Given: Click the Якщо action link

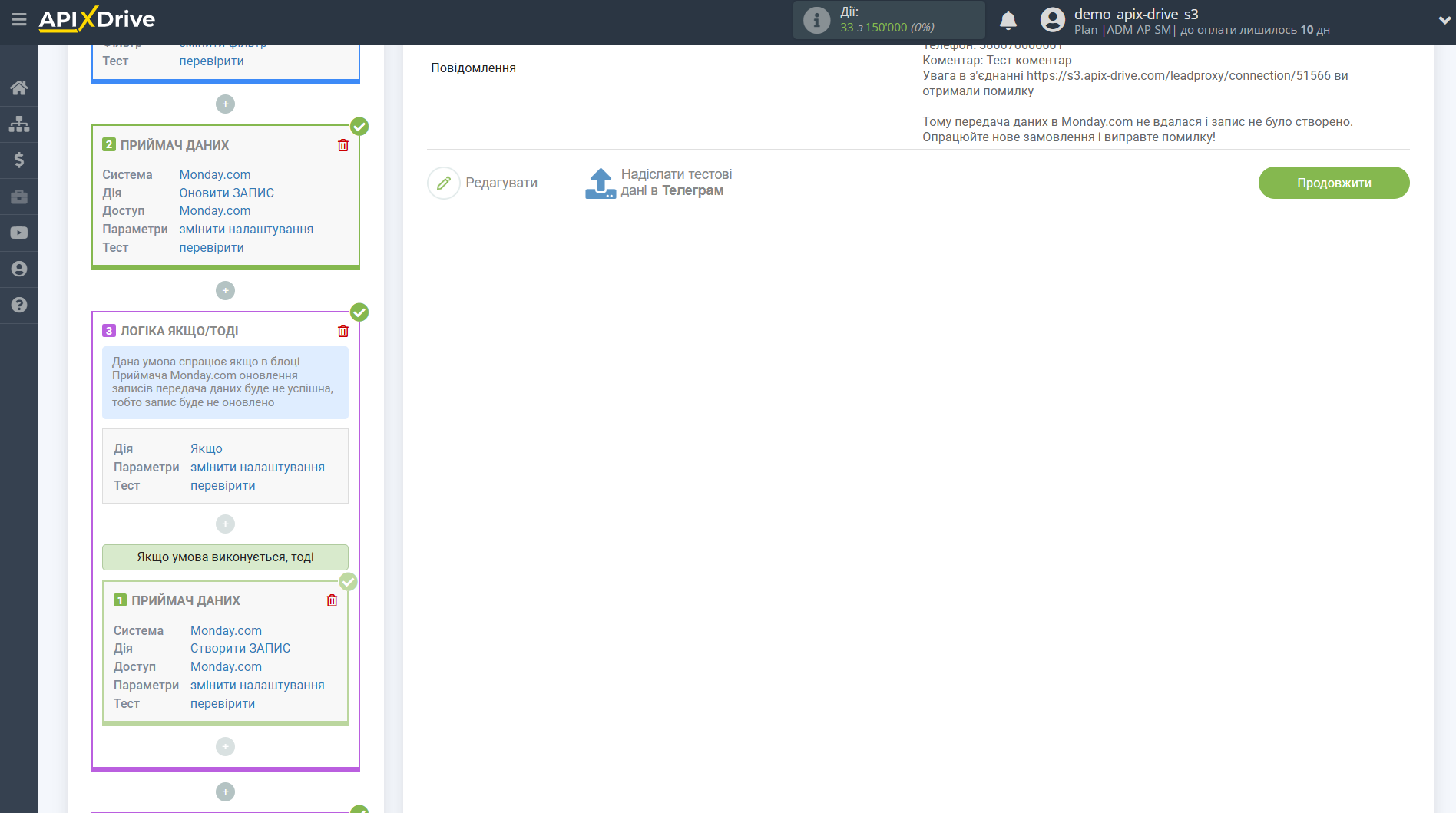Looking at the screenshot, I should point(207,448).
